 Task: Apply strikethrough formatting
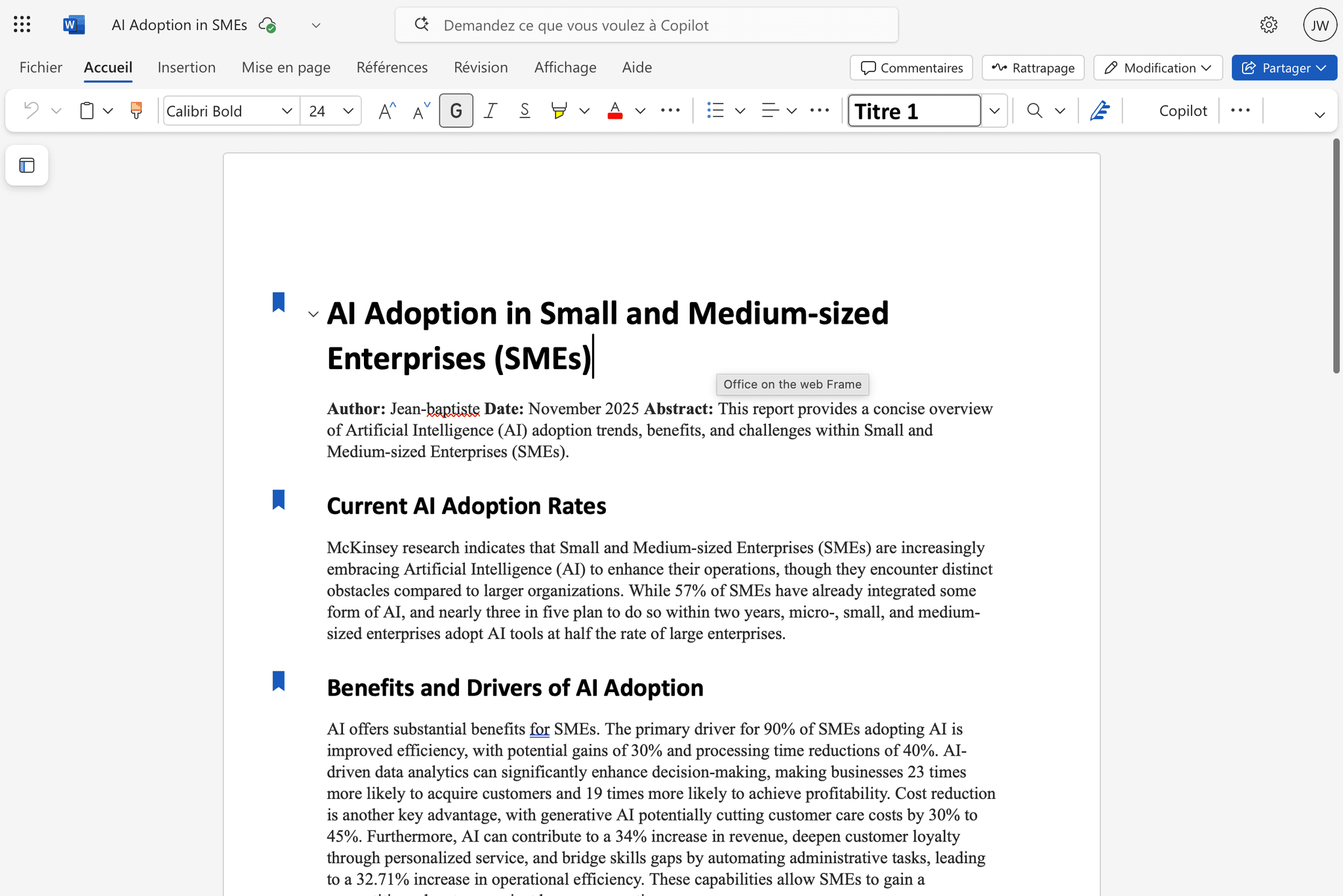click(670, 110)
